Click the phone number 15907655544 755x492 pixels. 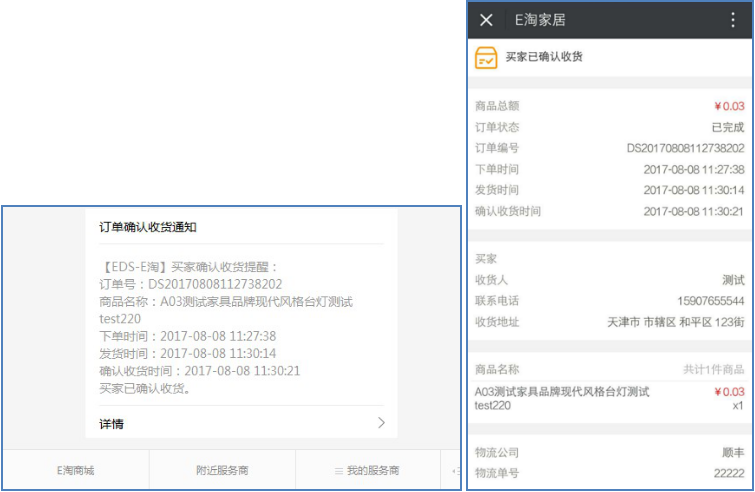[711, 301]
